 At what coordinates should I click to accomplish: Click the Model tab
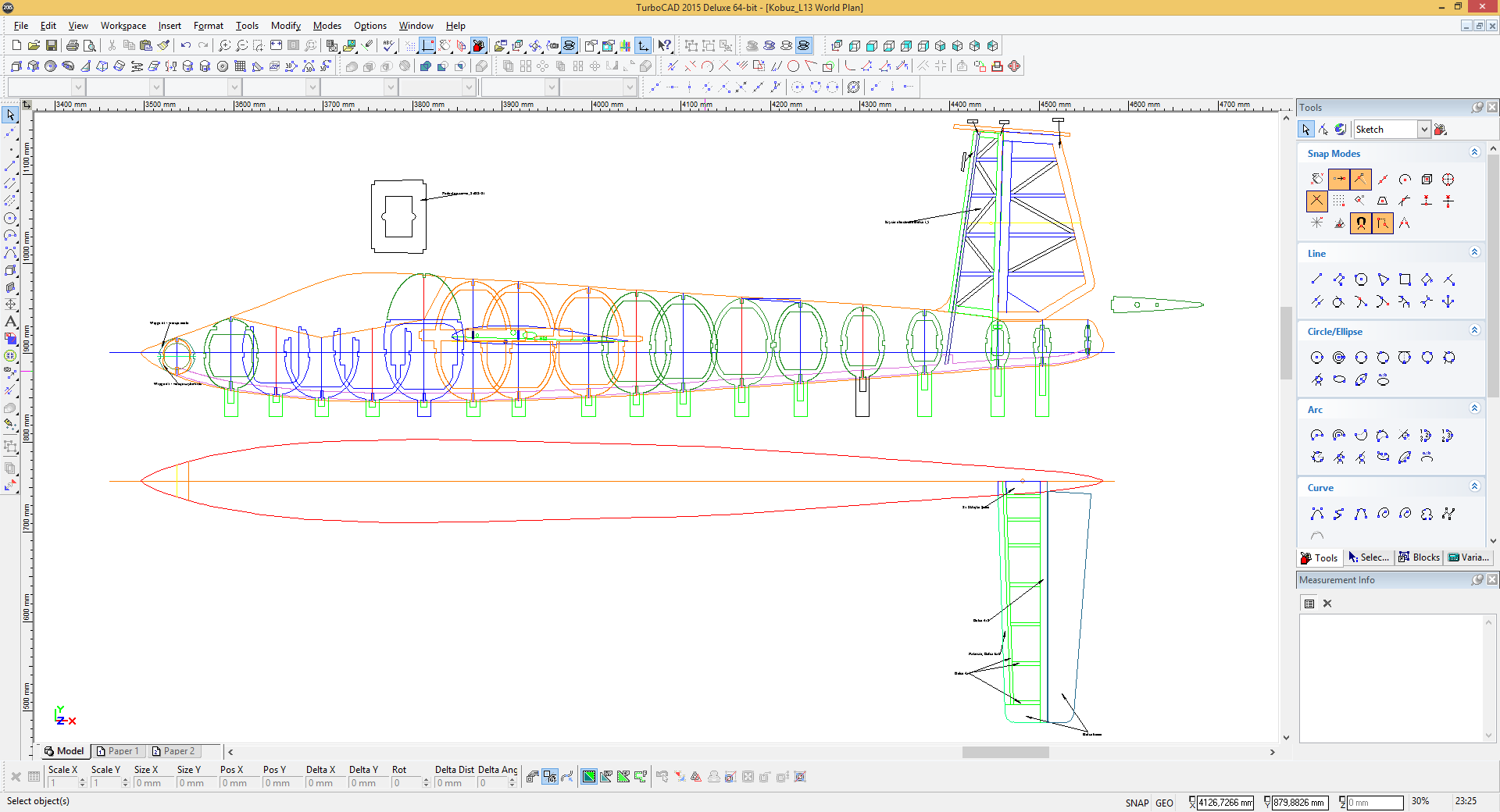(x=64, y=751)
